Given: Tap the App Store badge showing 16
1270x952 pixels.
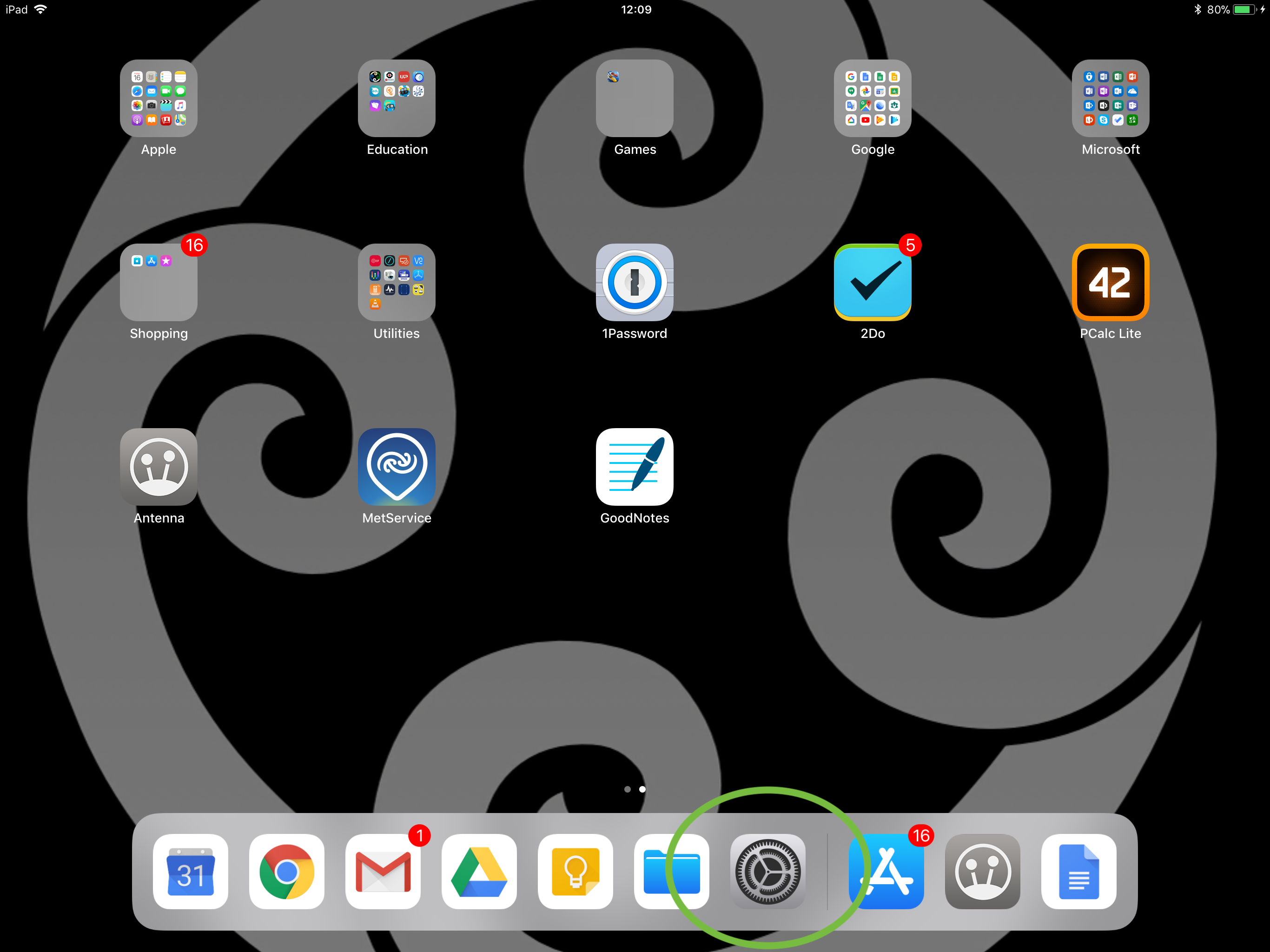Looking at the screenshot, I should (921, 835).
